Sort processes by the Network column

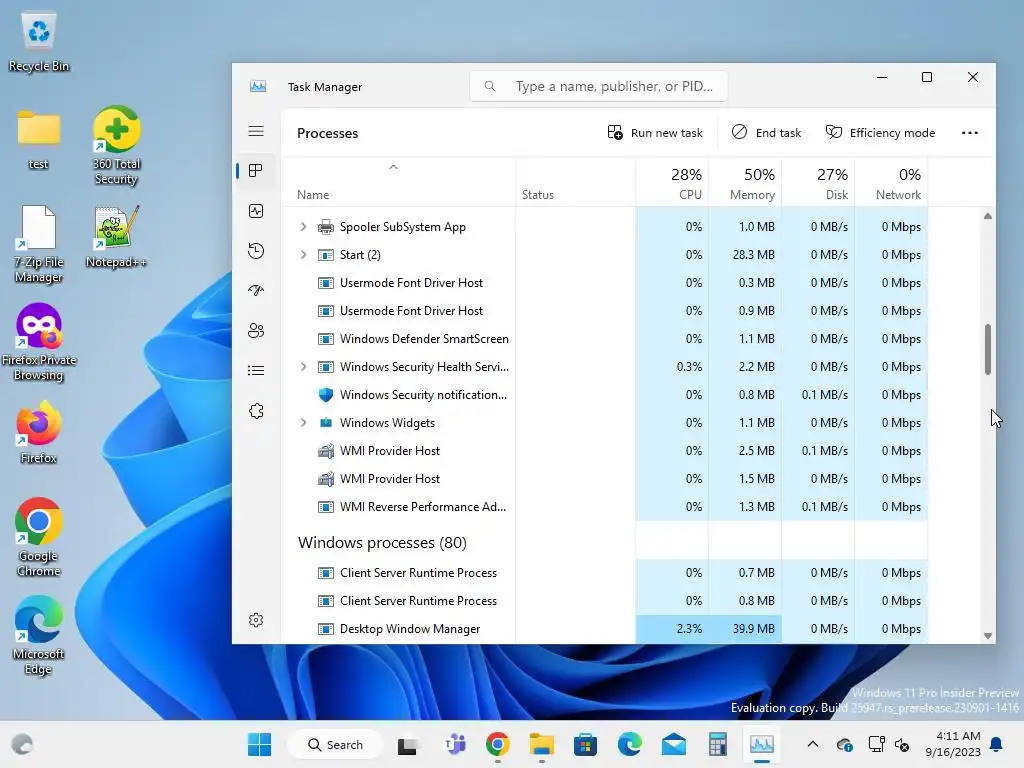[891, 183]
